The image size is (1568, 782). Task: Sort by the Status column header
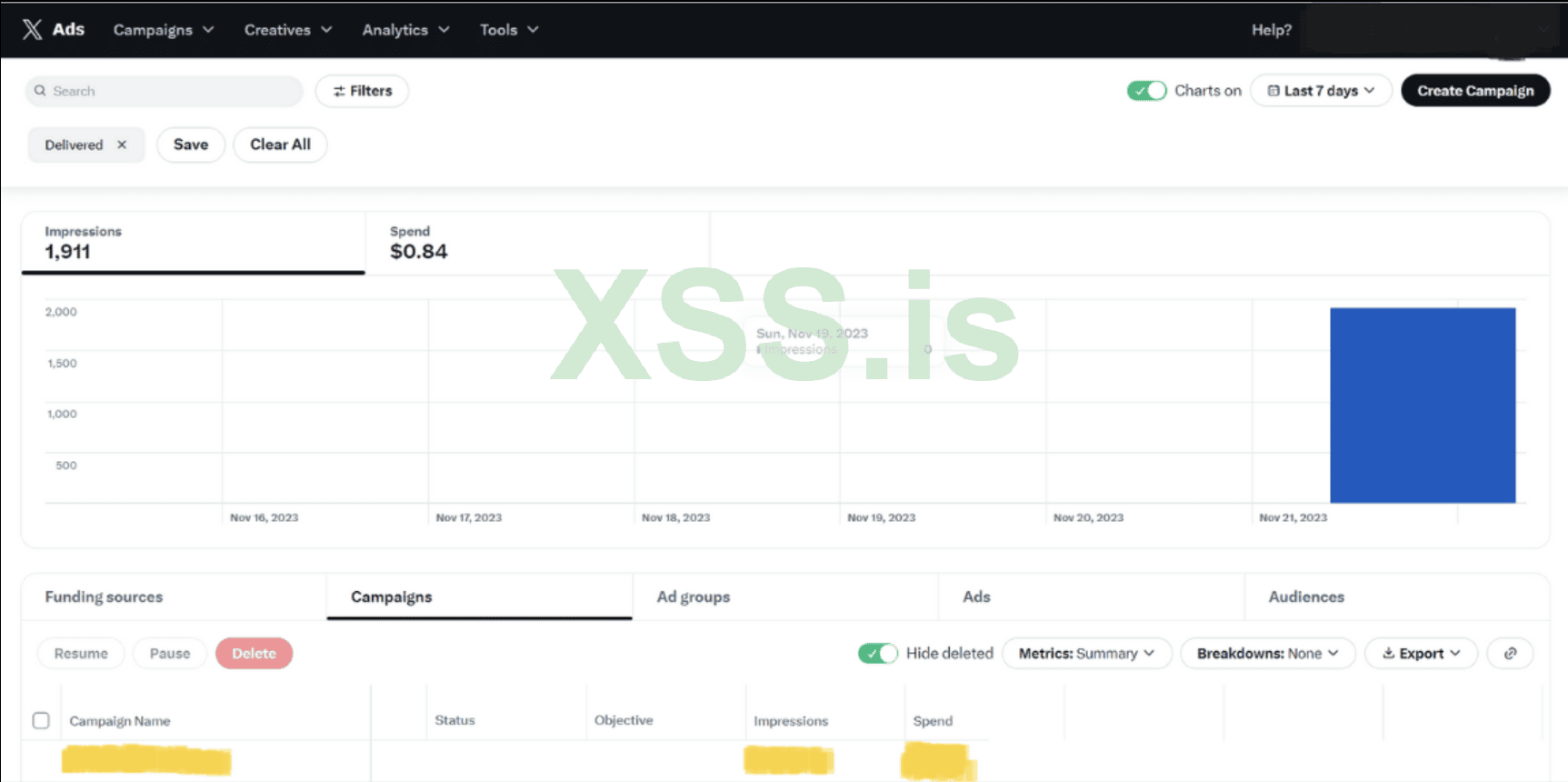tap(454, 720)
